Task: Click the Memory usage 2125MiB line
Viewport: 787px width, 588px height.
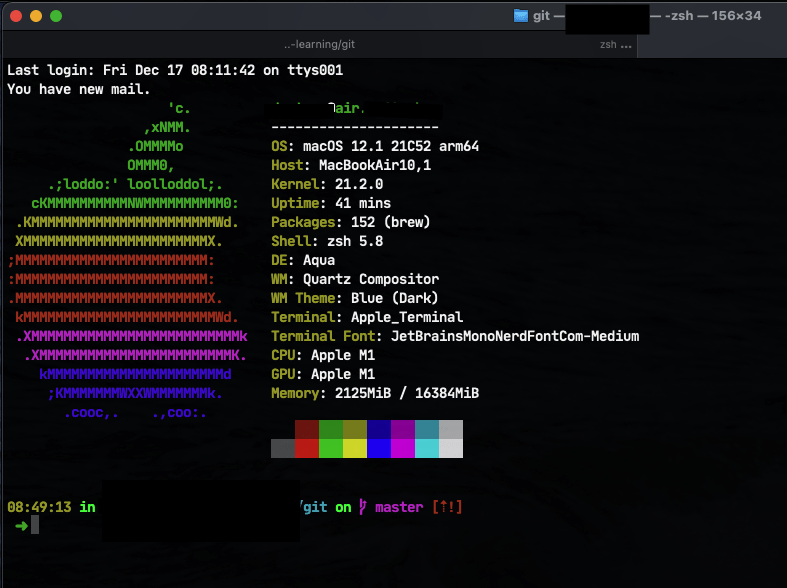Action: click(x=375, y=393)
